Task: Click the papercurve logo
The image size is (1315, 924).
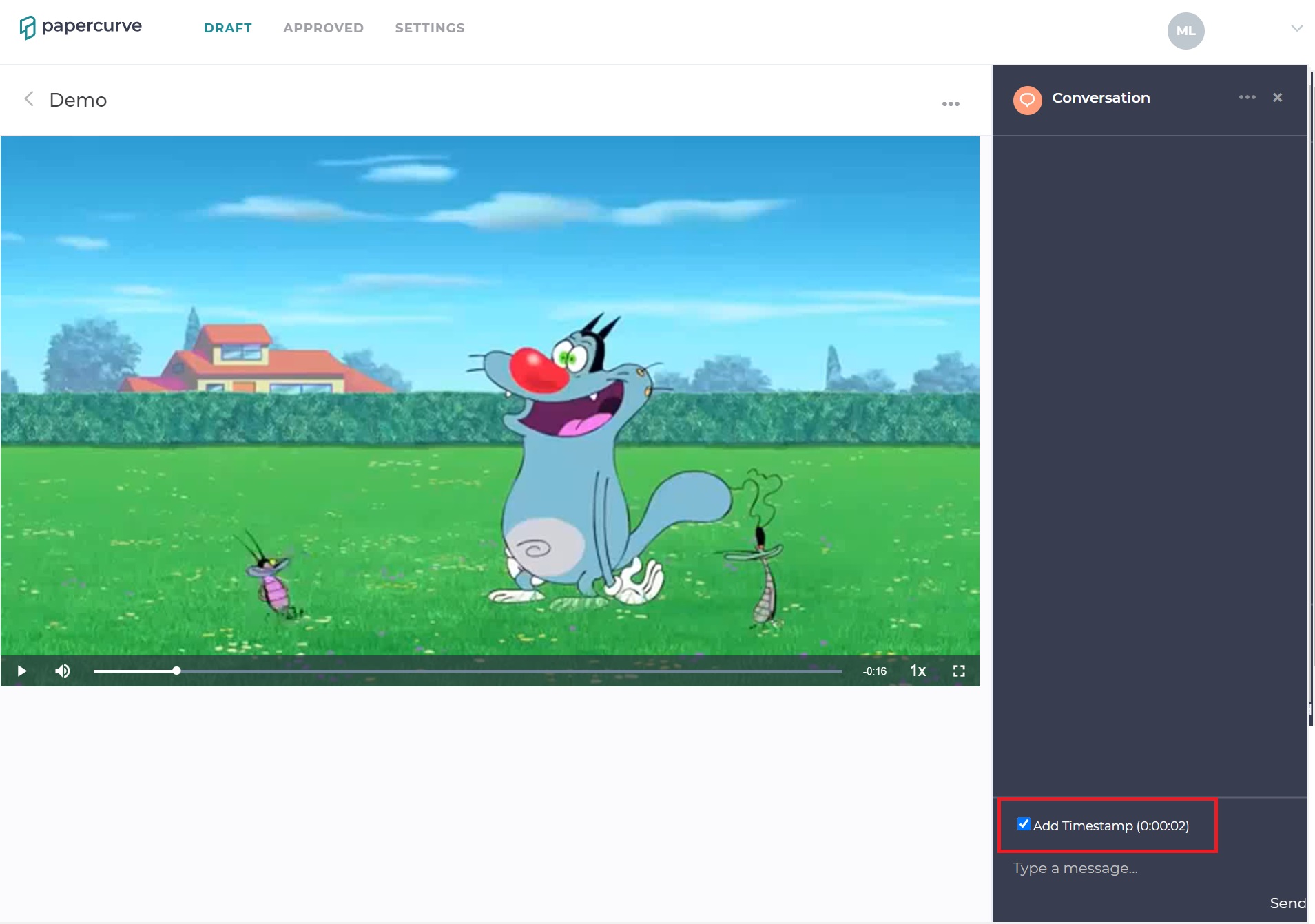Action: coord(80,28)
